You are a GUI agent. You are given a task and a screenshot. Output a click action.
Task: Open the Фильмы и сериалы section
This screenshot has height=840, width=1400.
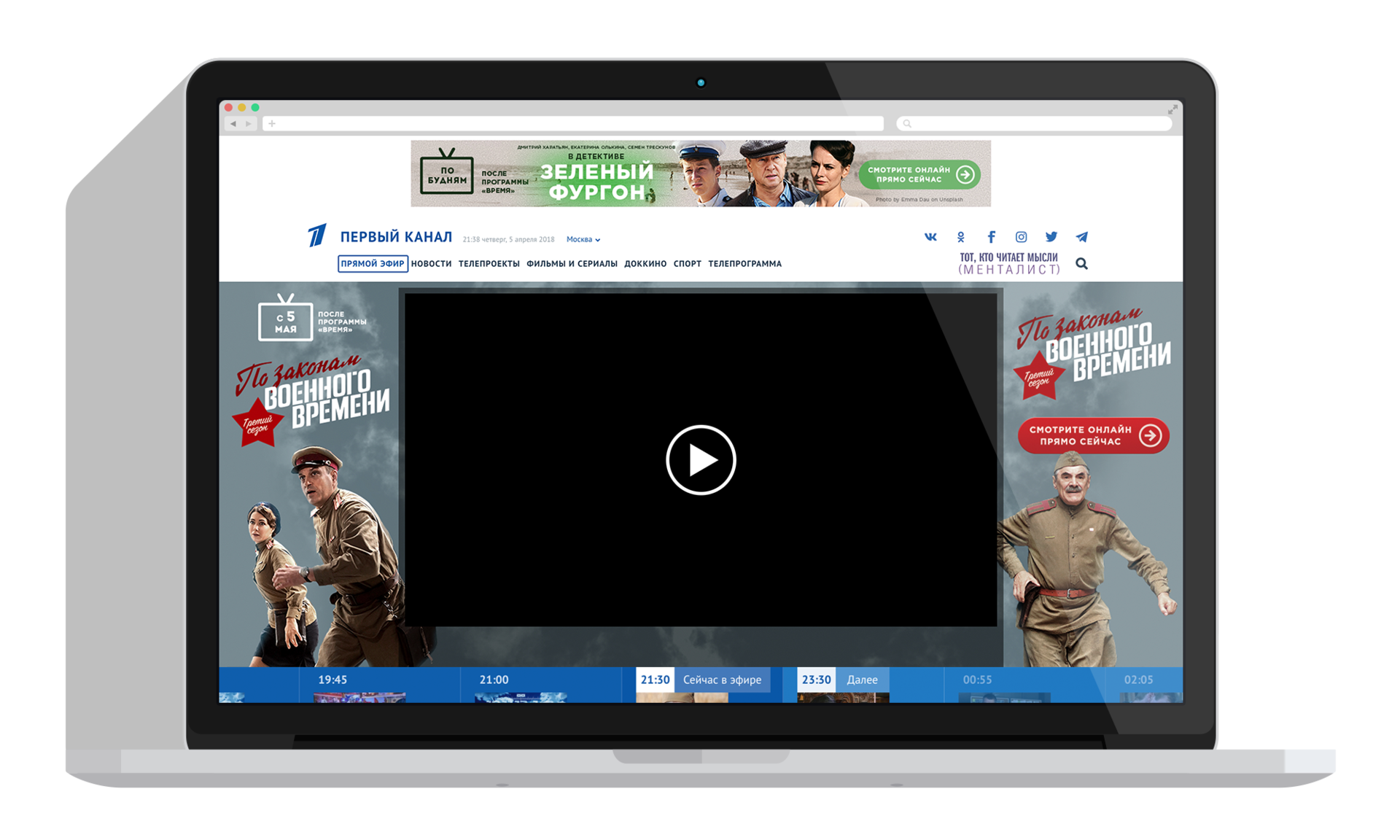point(572,264)
